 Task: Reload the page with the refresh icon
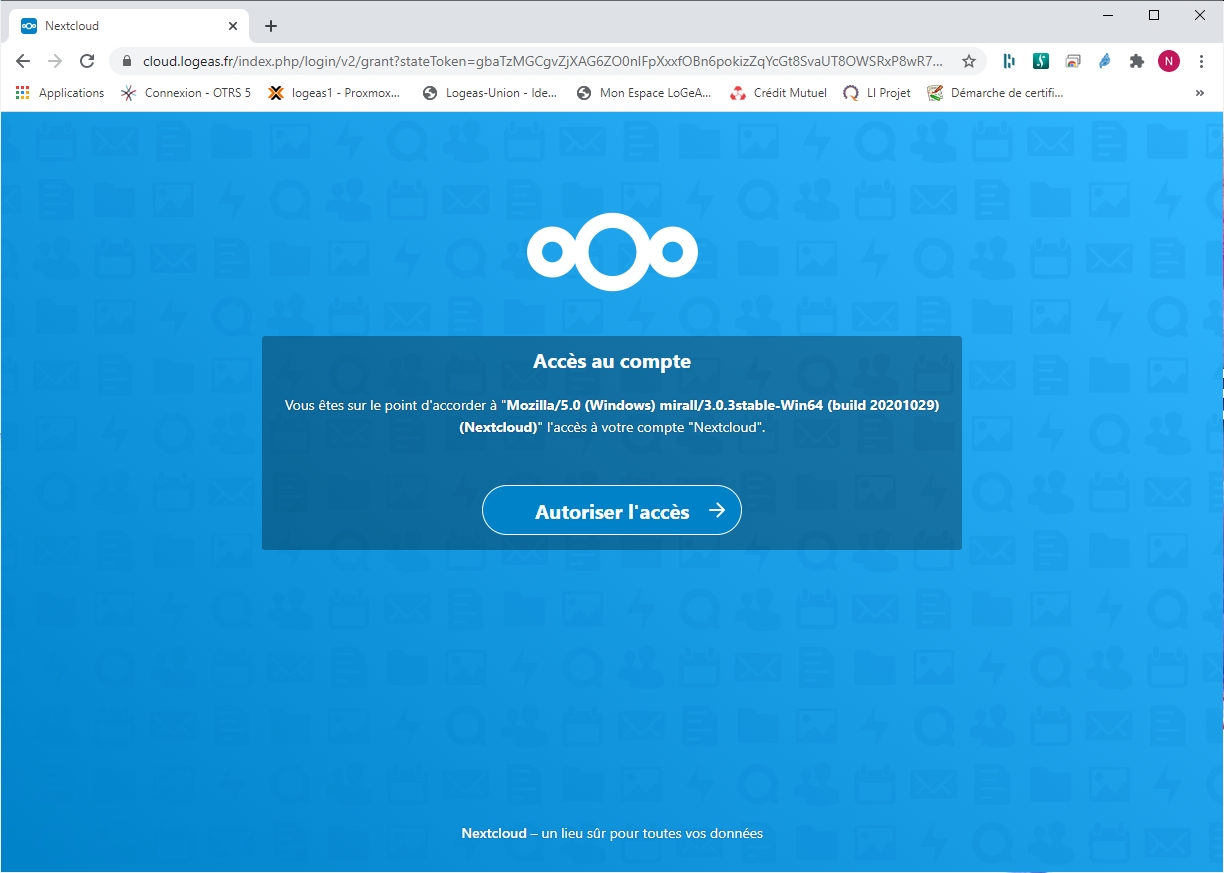click(x=87, y=61)
